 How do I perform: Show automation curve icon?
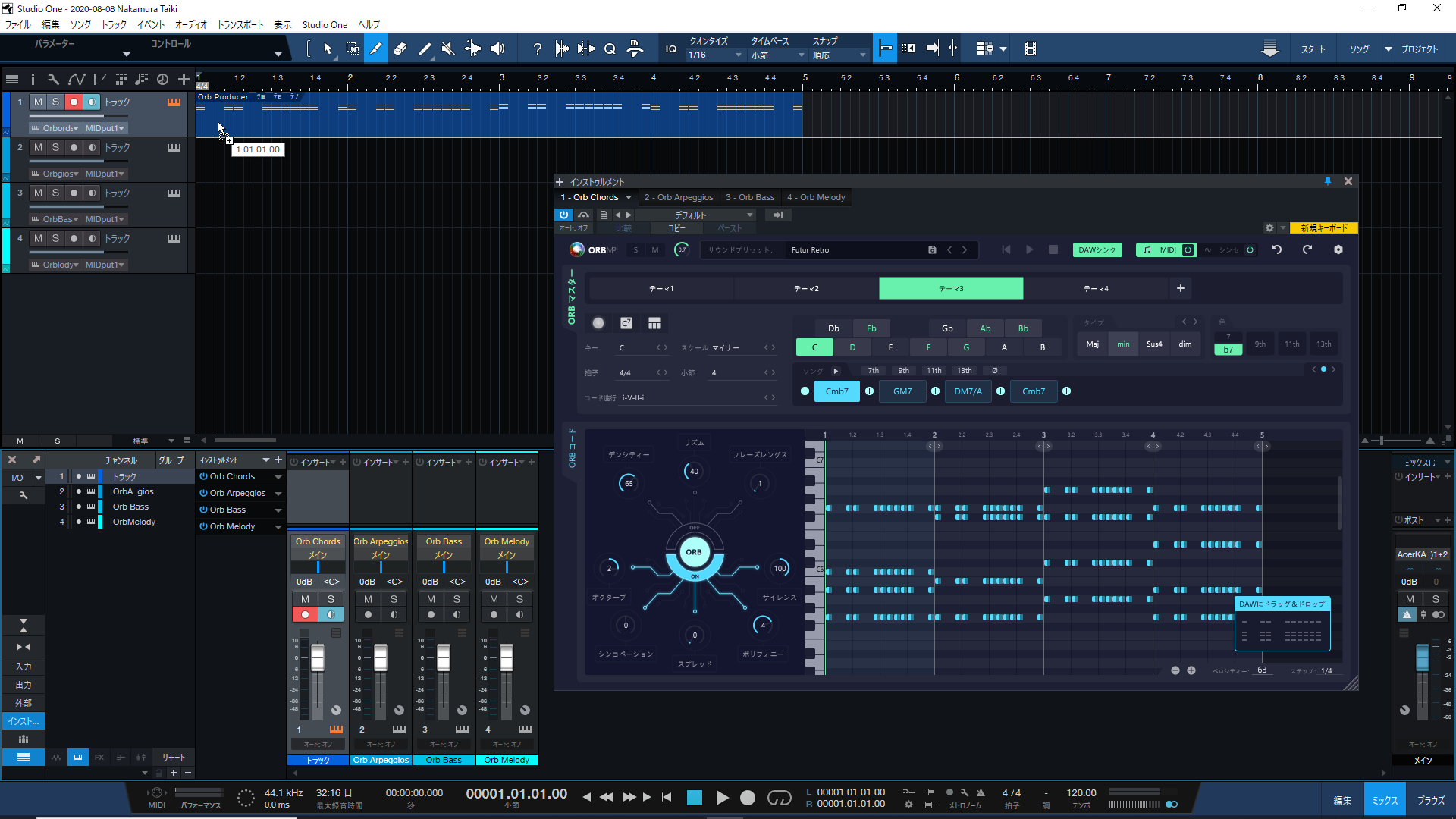click(77, 79)
